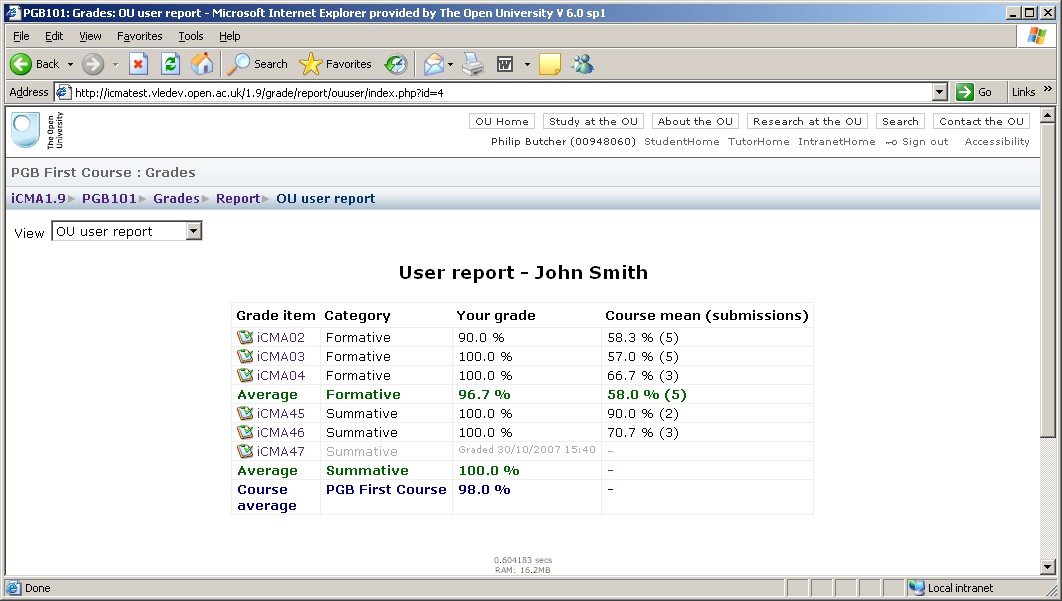Viewport: 1062px width, 601px height.
Task: Open the TutorHome link
Action: pos(759,141)
